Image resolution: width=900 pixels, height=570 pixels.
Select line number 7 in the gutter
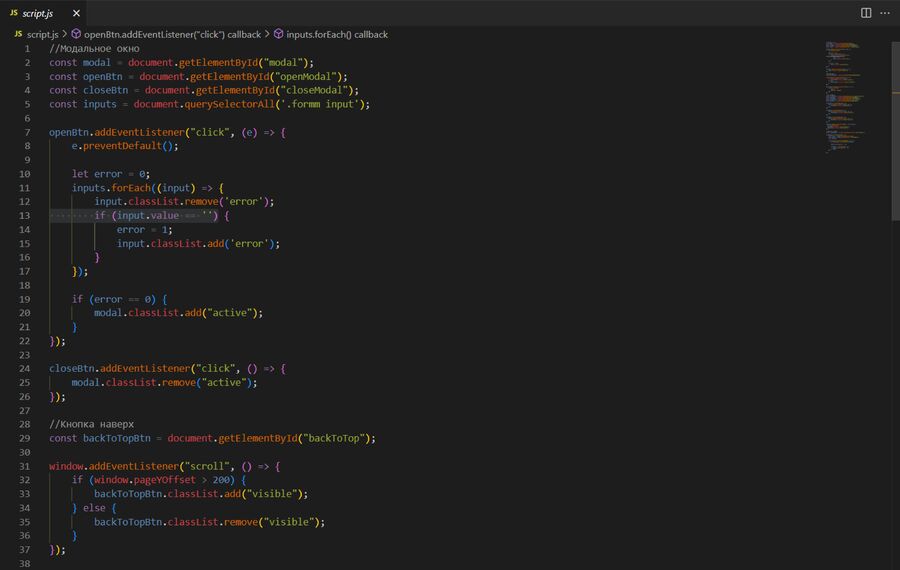pyautogui.click(x=28, y=132)
